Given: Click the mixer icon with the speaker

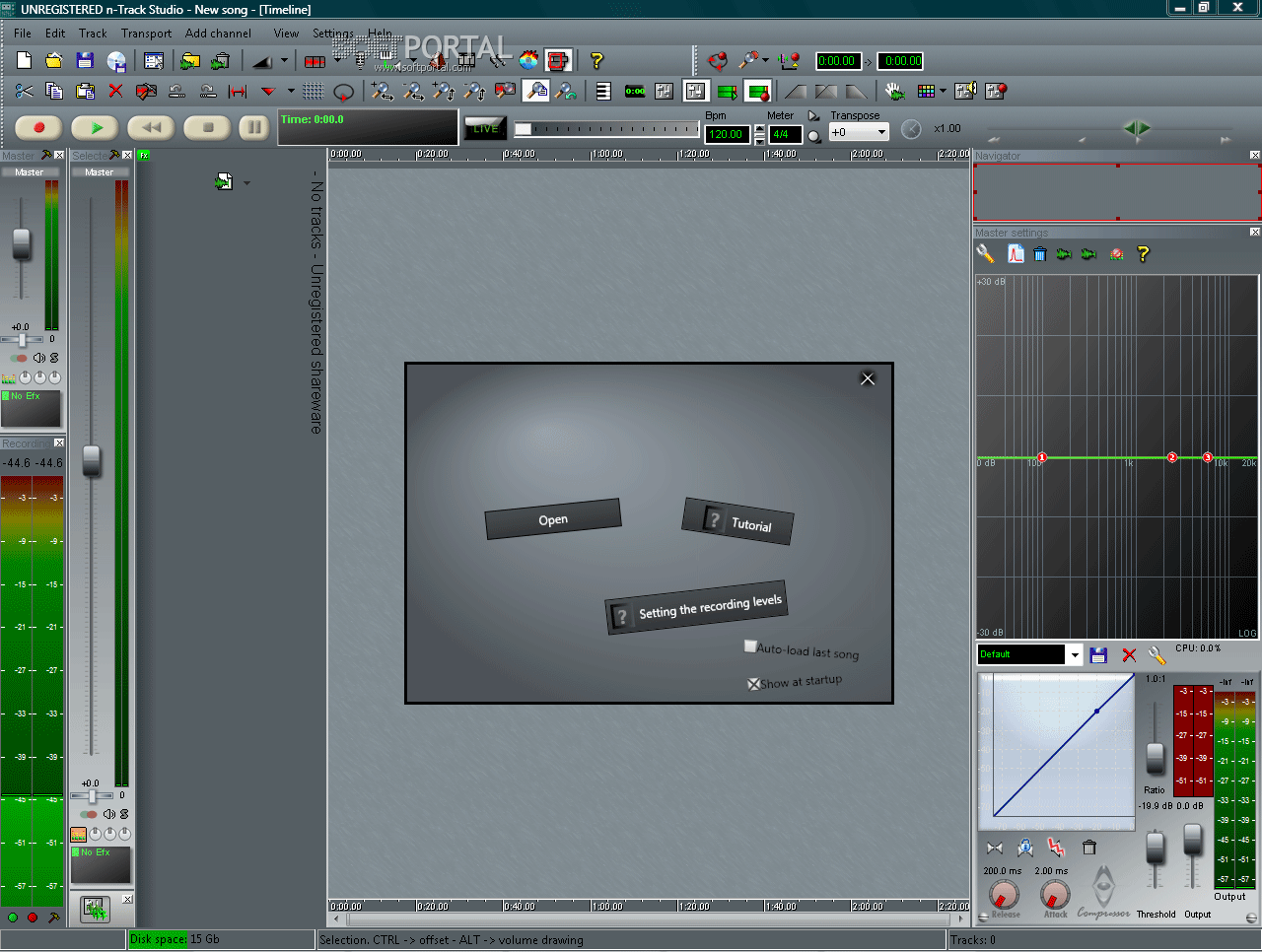Looking at the screenshot, I should 965,92.
